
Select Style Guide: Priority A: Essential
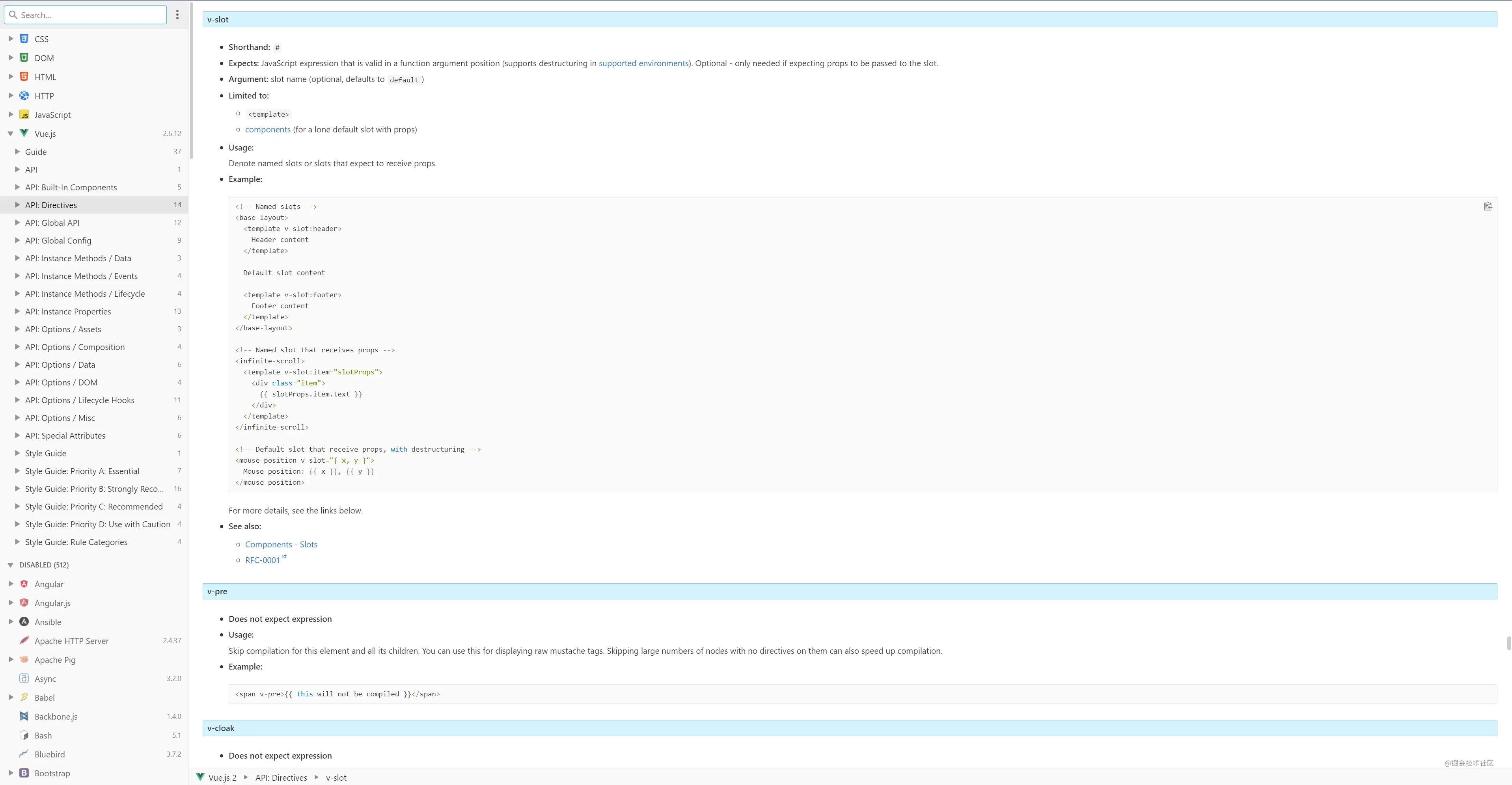point(82,471)
